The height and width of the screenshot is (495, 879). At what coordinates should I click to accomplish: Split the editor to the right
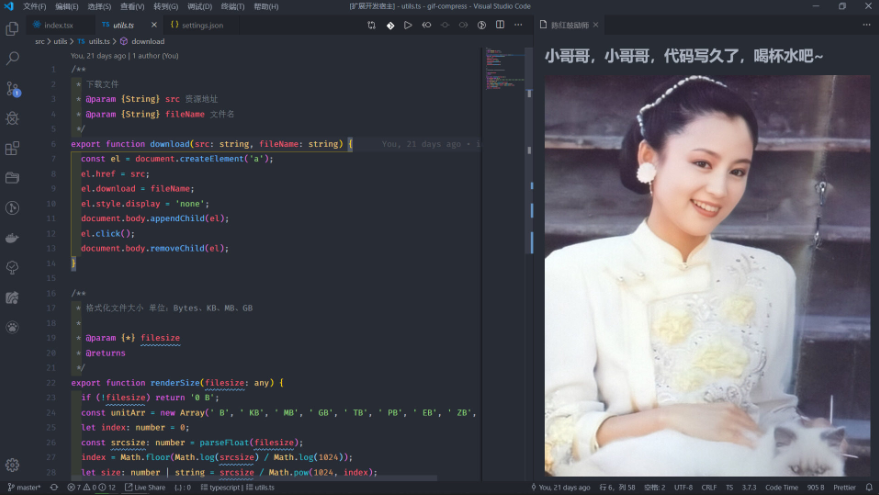pyautogui.click(x=500, y=25)
